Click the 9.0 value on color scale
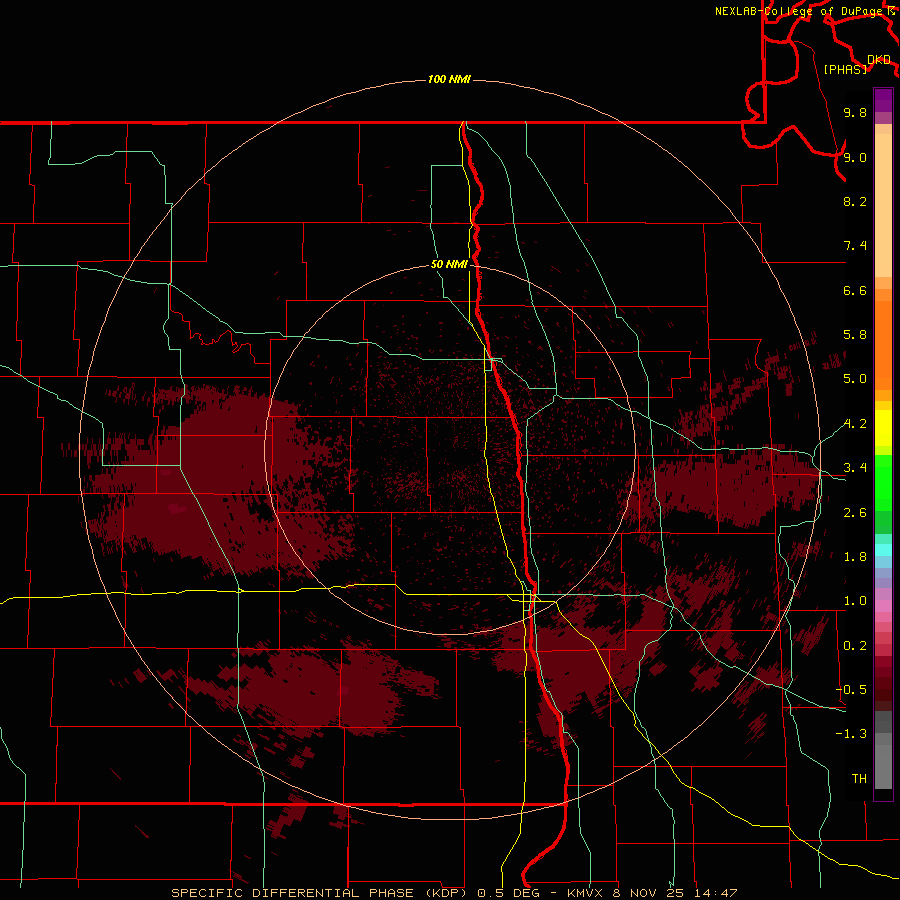This screenshot has height=900, width=900. pyautogui.click(x=855, y=157)
